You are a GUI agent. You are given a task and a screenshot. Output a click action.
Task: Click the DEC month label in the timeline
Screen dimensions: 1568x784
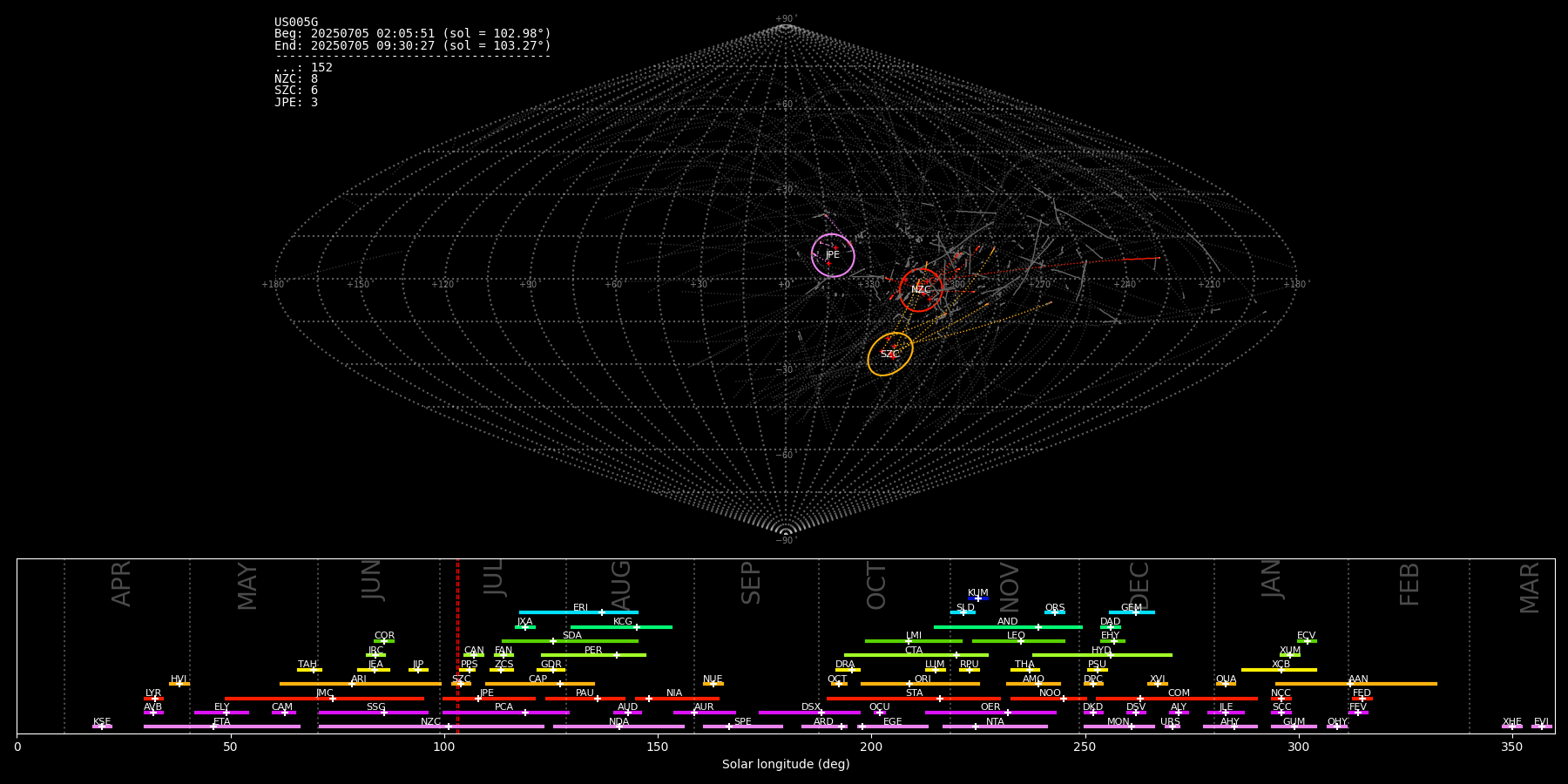coord(1139,585)
